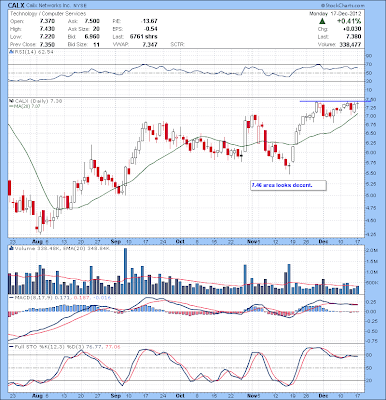Image resolution: width=386 pixels, height=400 pixels.
Task: Click the RSI(14) 62.54 indicator label
Action: coord(33,52)
